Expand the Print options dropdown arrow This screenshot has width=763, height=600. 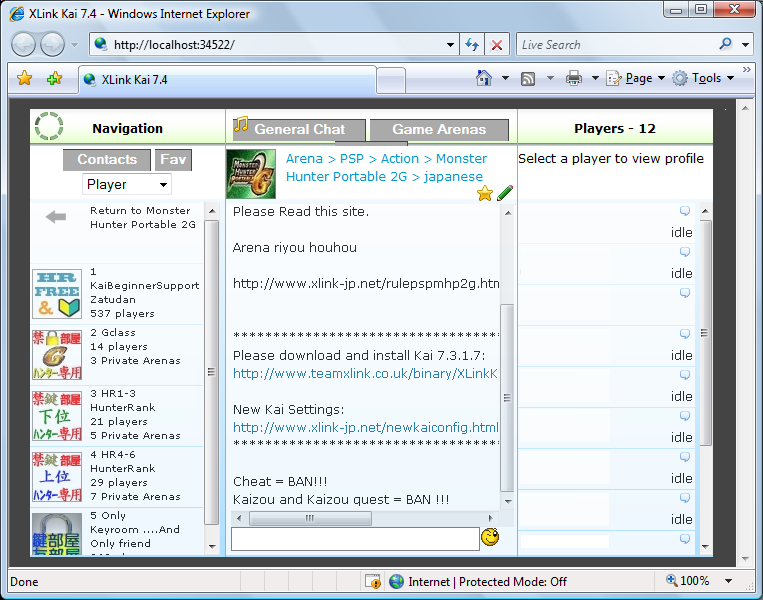[595, 78]
